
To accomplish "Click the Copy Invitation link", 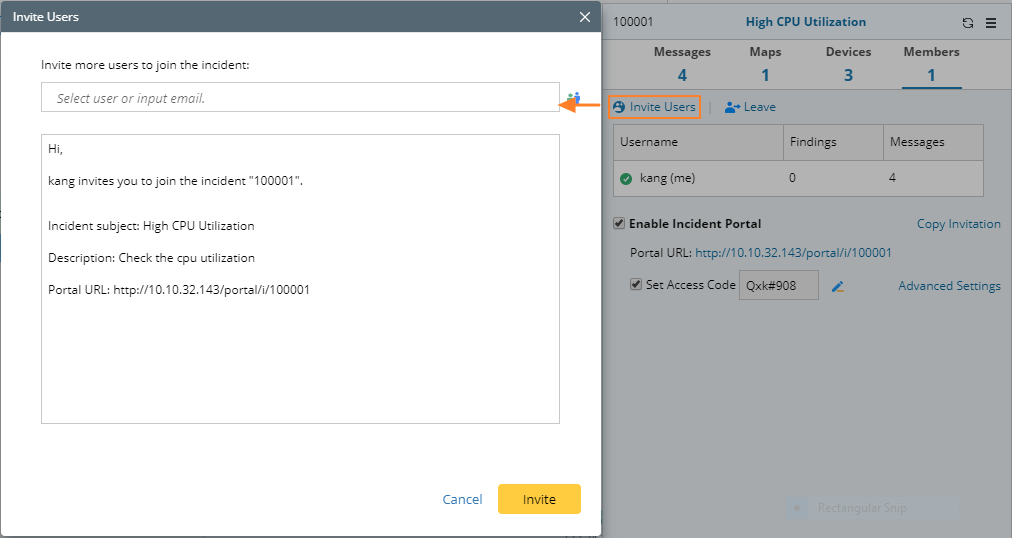I will point(958,224).
